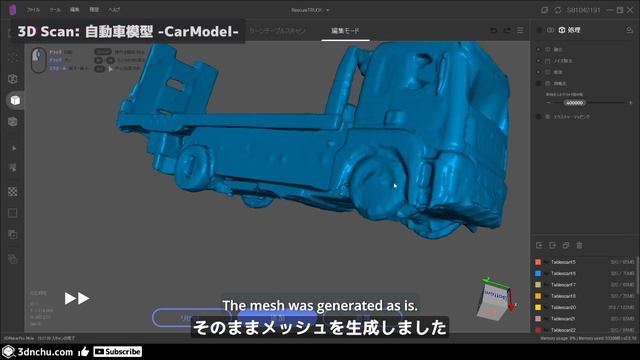
Task: Click the undo arrow icon
Action: click(x=493, y=31)
